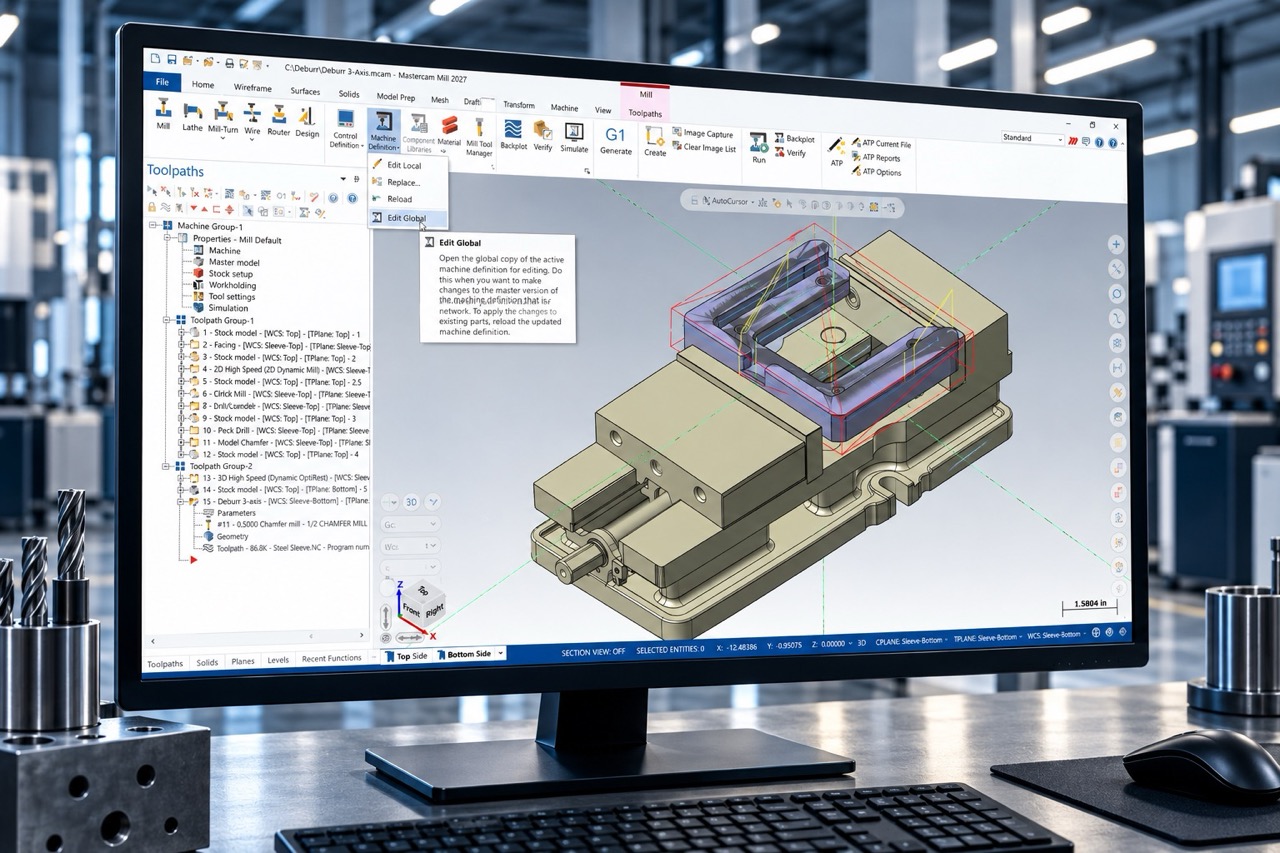
Task: Open the large Backplot icon beside Verify
Action: (513, 134)
